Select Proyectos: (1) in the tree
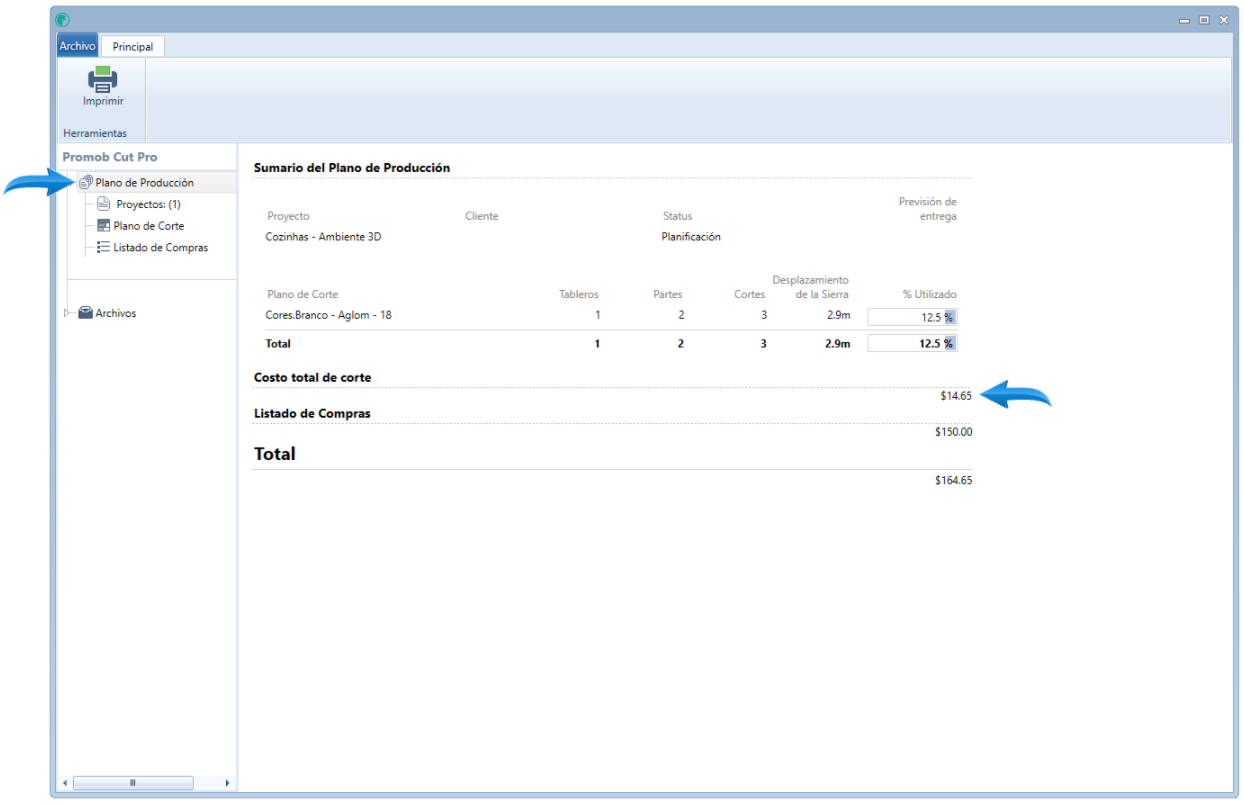This screenshot has width=1244, height=805. click(148, 204)
